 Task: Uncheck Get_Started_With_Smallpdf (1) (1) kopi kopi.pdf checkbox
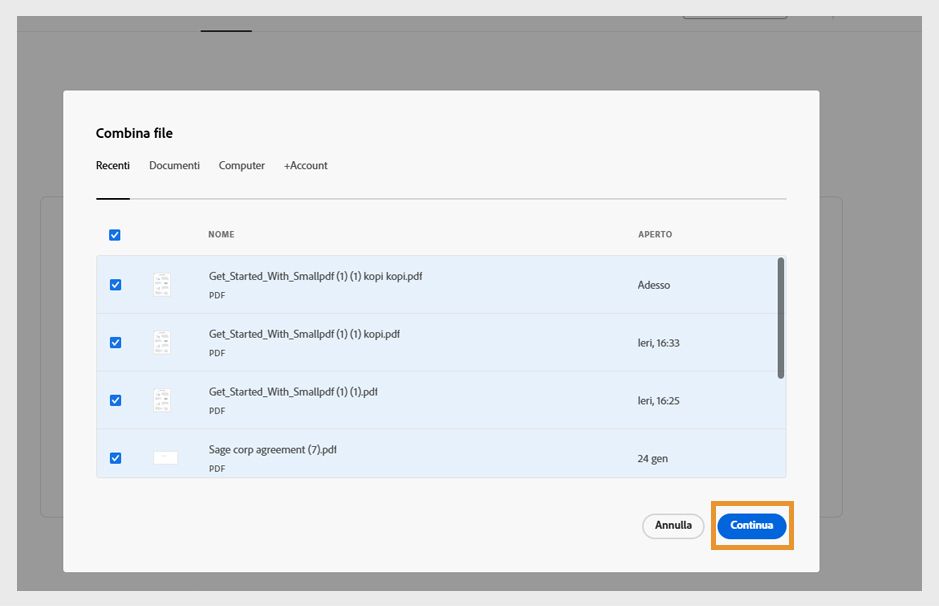point(115,285)
